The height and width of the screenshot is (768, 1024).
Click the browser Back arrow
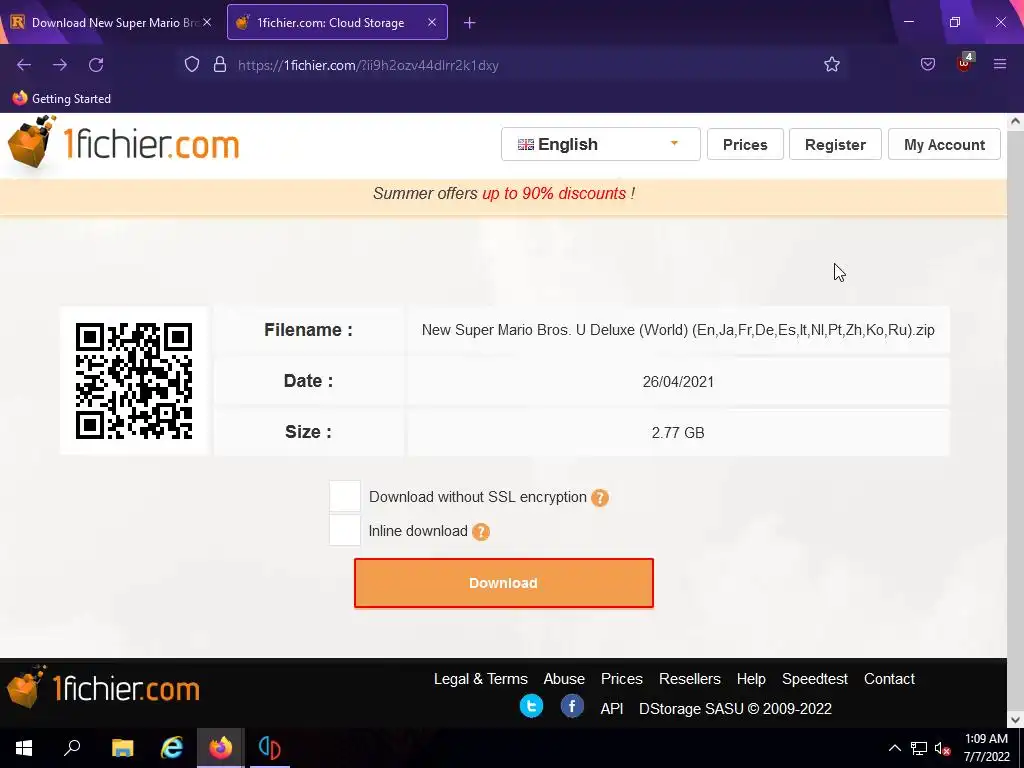(x=24, y=65)
